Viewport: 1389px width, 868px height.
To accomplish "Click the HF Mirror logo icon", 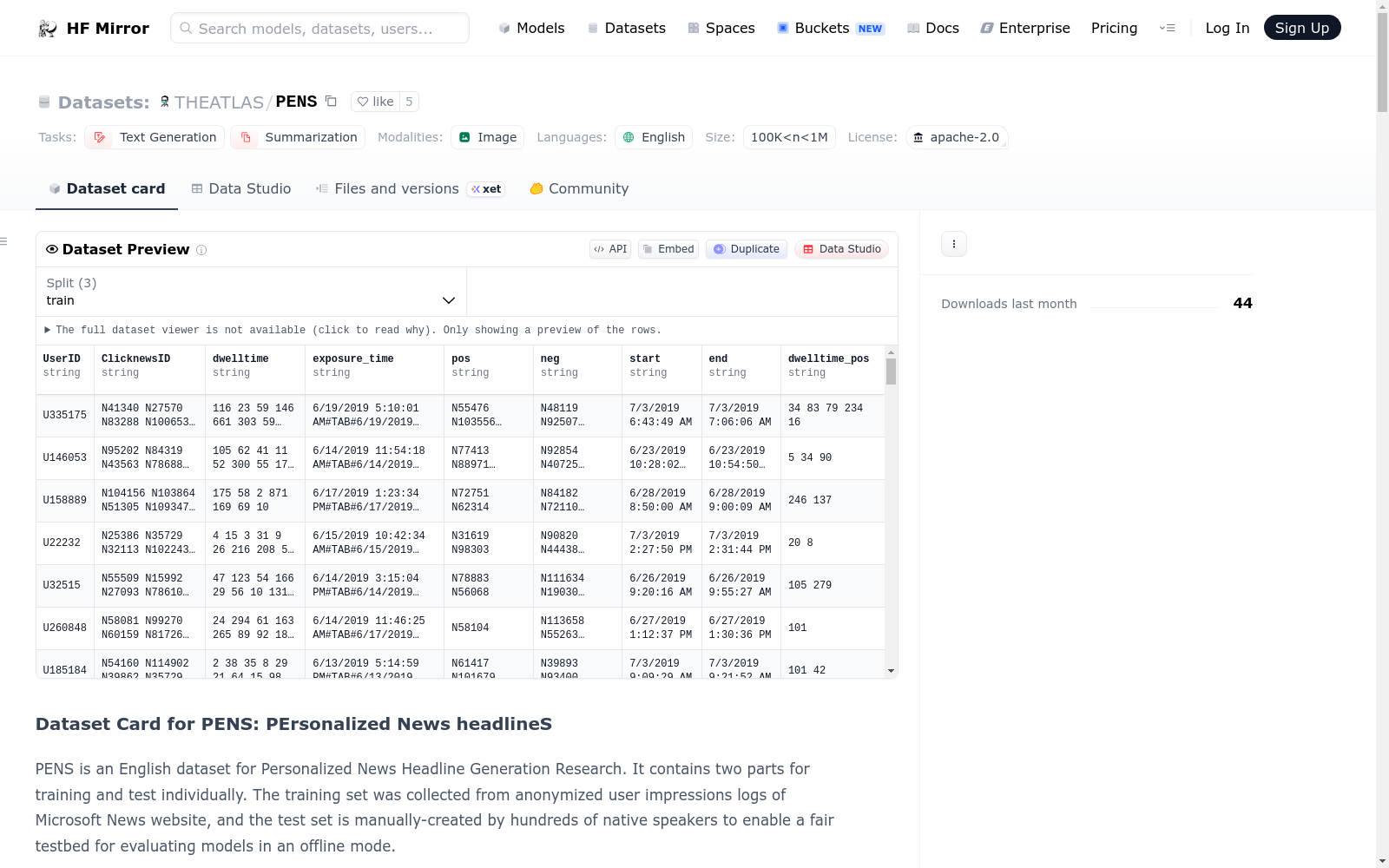I will (48, 29).
